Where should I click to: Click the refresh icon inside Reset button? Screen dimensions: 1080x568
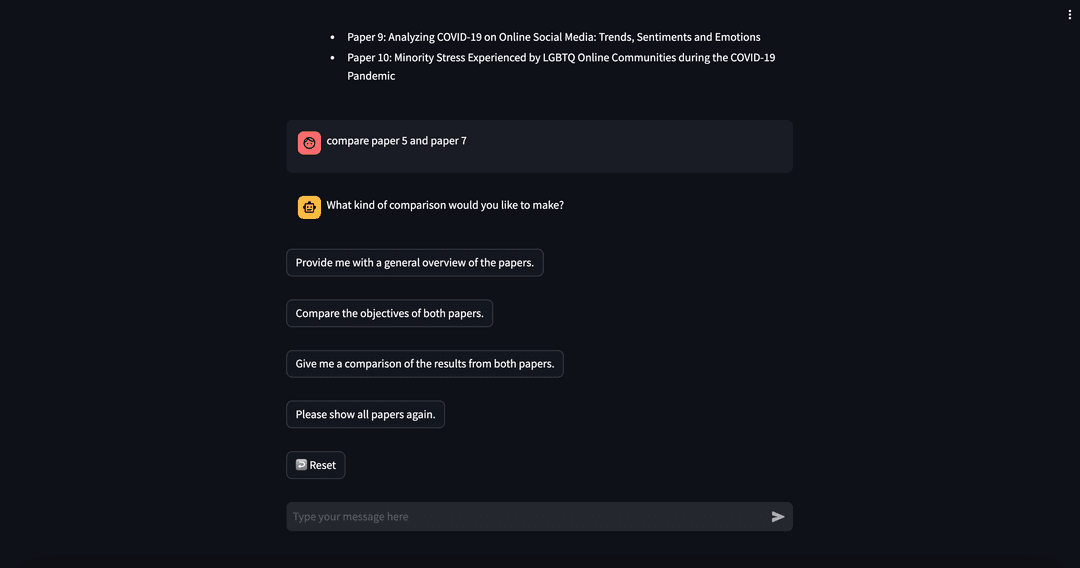click(301, 465)
